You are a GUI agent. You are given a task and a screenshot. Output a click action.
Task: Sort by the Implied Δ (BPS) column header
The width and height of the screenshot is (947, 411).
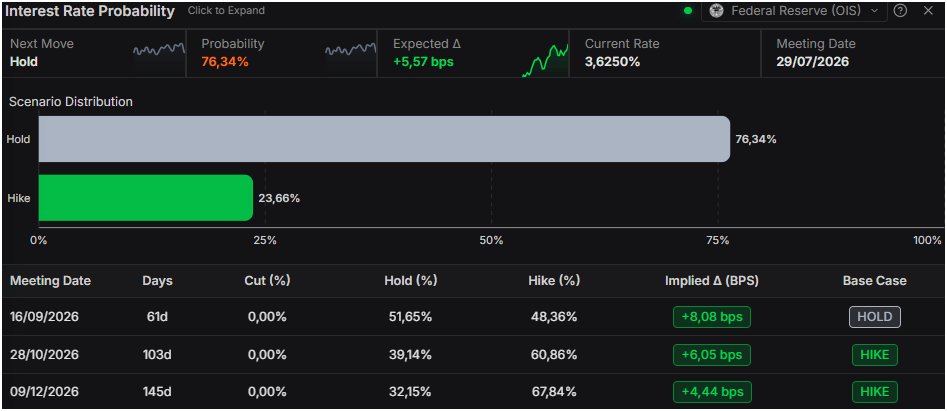[x=712, y=281]
